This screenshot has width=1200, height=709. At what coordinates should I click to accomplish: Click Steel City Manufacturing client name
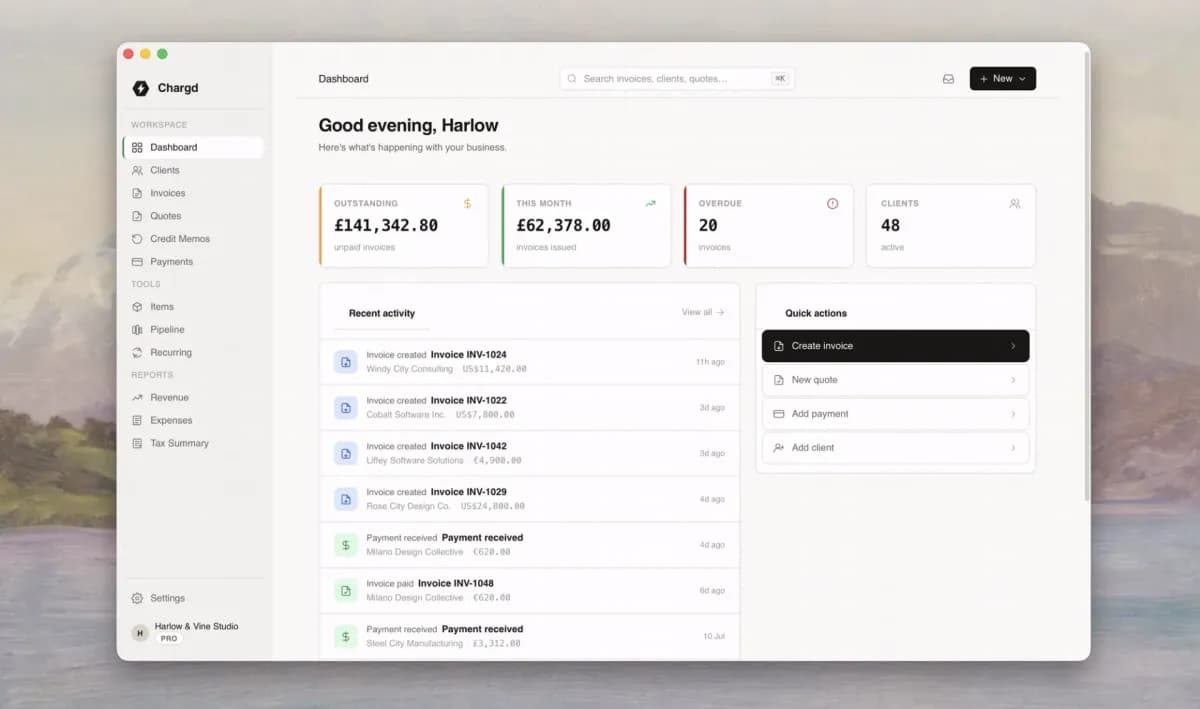tap(414, 644)
